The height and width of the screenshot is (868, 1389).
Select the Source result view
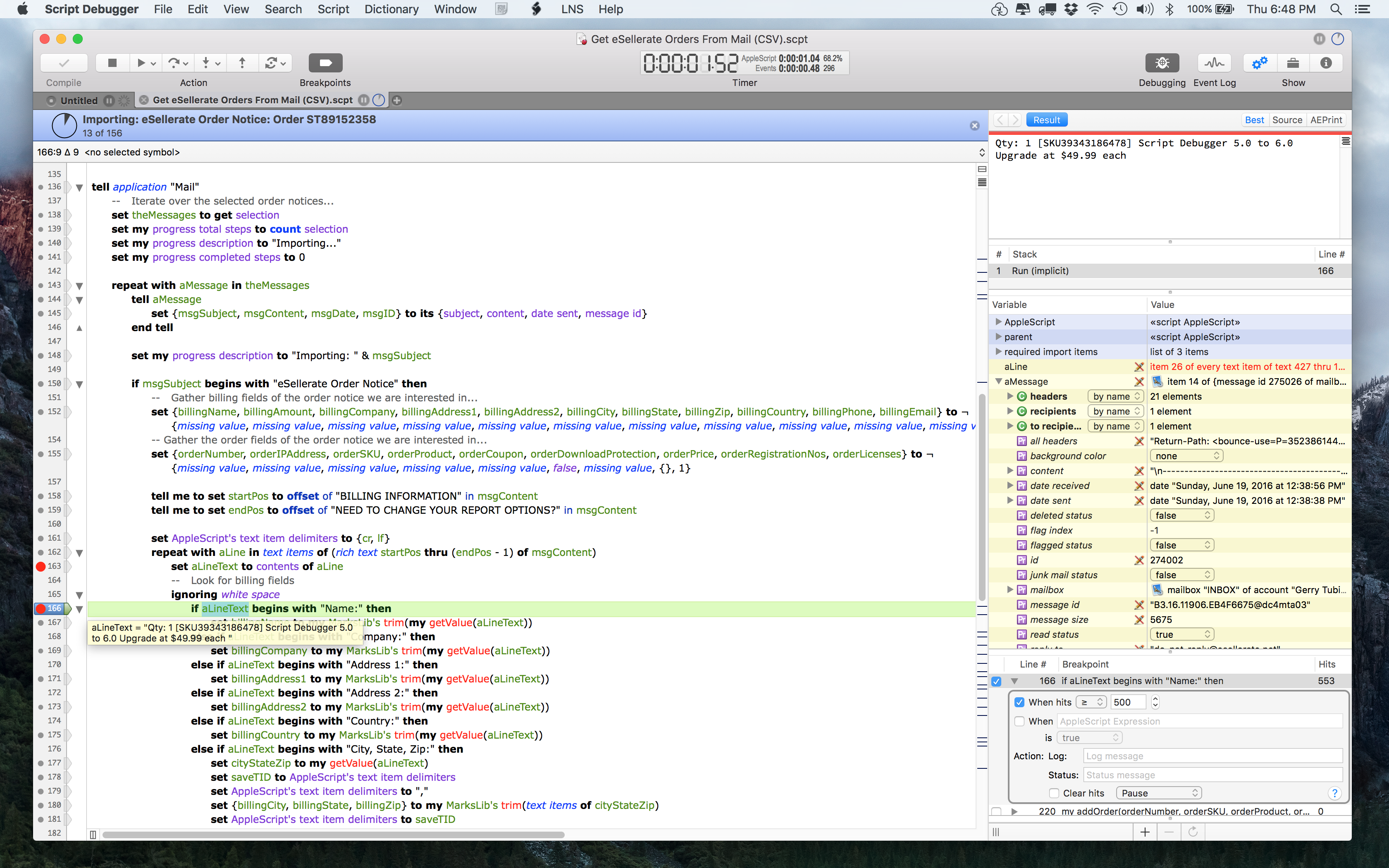tap(1287, 120)
